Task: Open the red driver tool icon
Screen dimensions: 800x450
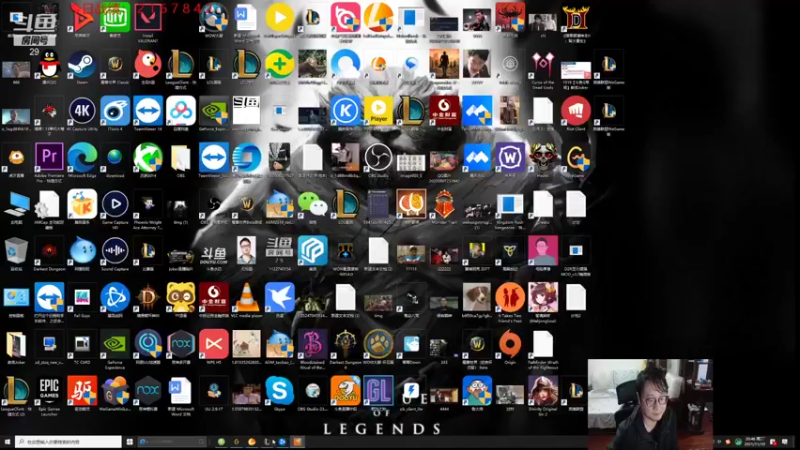Action: click(82, 391)
